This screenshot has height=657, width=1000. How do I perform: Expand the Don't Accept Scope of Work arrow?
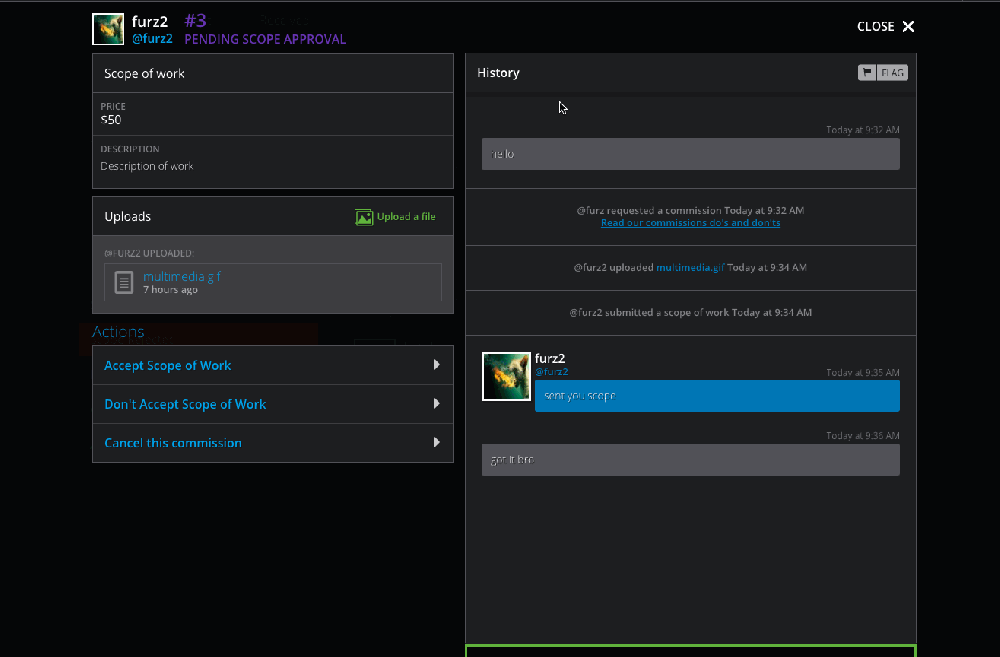pos(436,404)
